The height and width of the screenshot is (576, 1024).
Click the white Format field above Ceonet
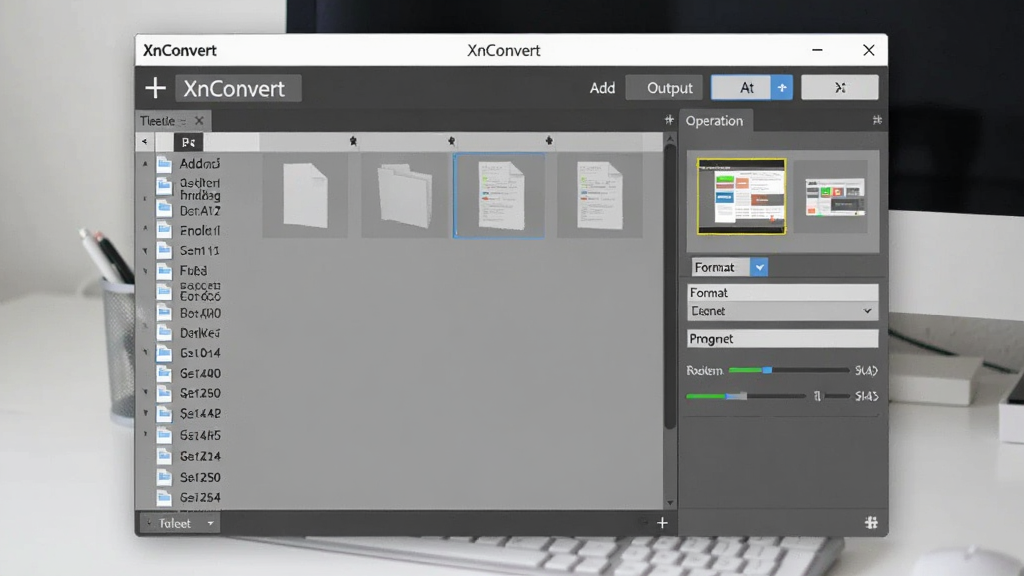[782, 293]
